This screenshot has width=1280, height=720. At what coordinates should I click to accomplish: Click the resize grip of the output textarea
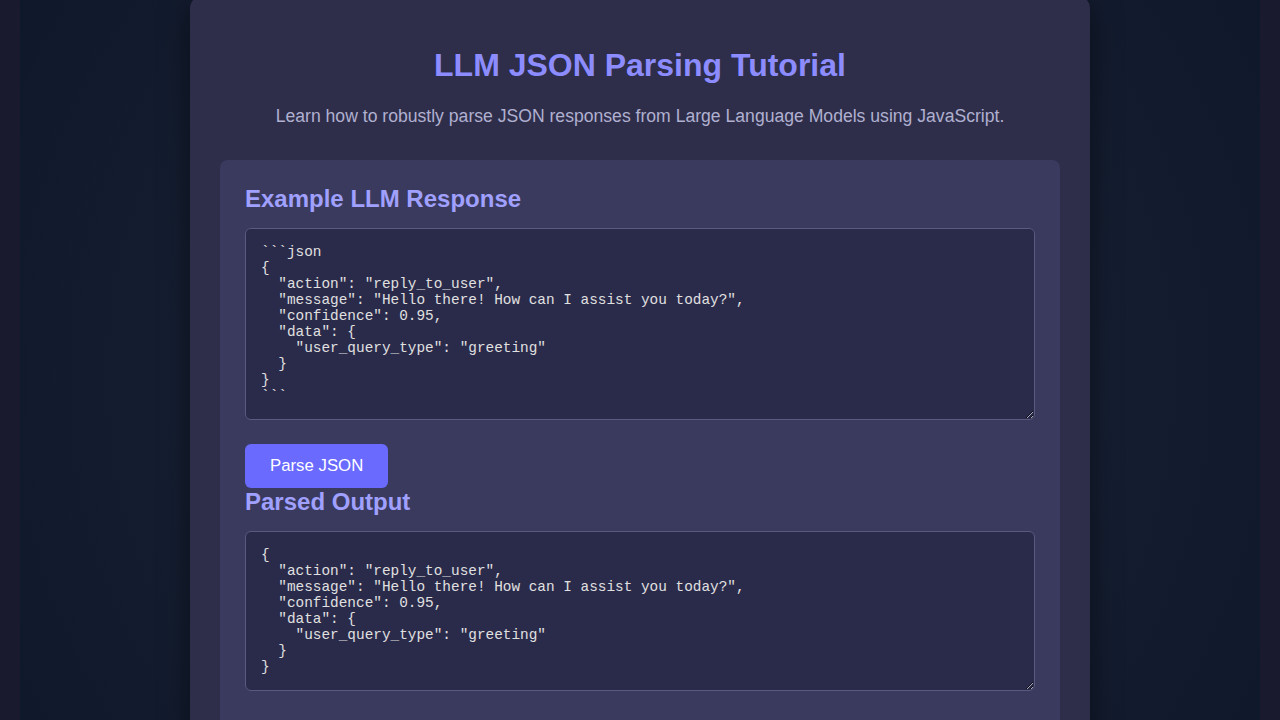click(1028, 683)
